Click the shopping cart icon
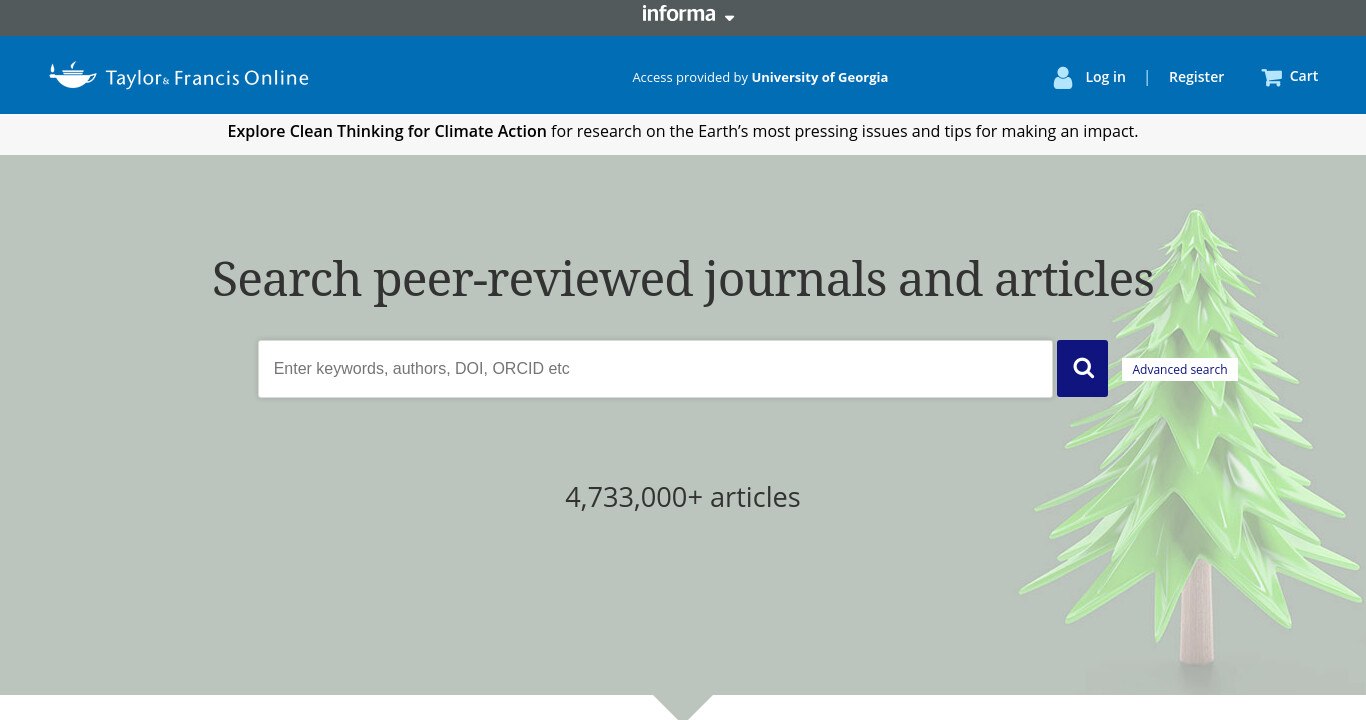Viewport: 1366px width, 720px height. click(x=1271, y=77)
